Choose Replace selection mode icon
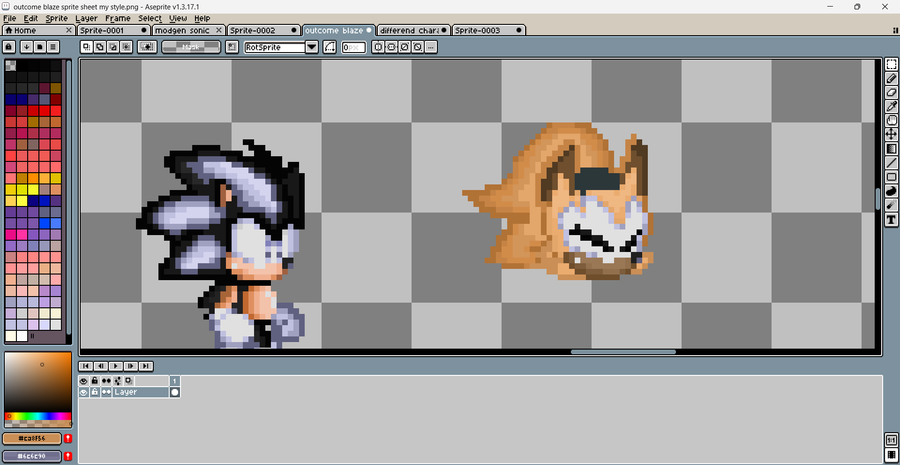Viewport: 900px width, 465px height. [87, 47]
